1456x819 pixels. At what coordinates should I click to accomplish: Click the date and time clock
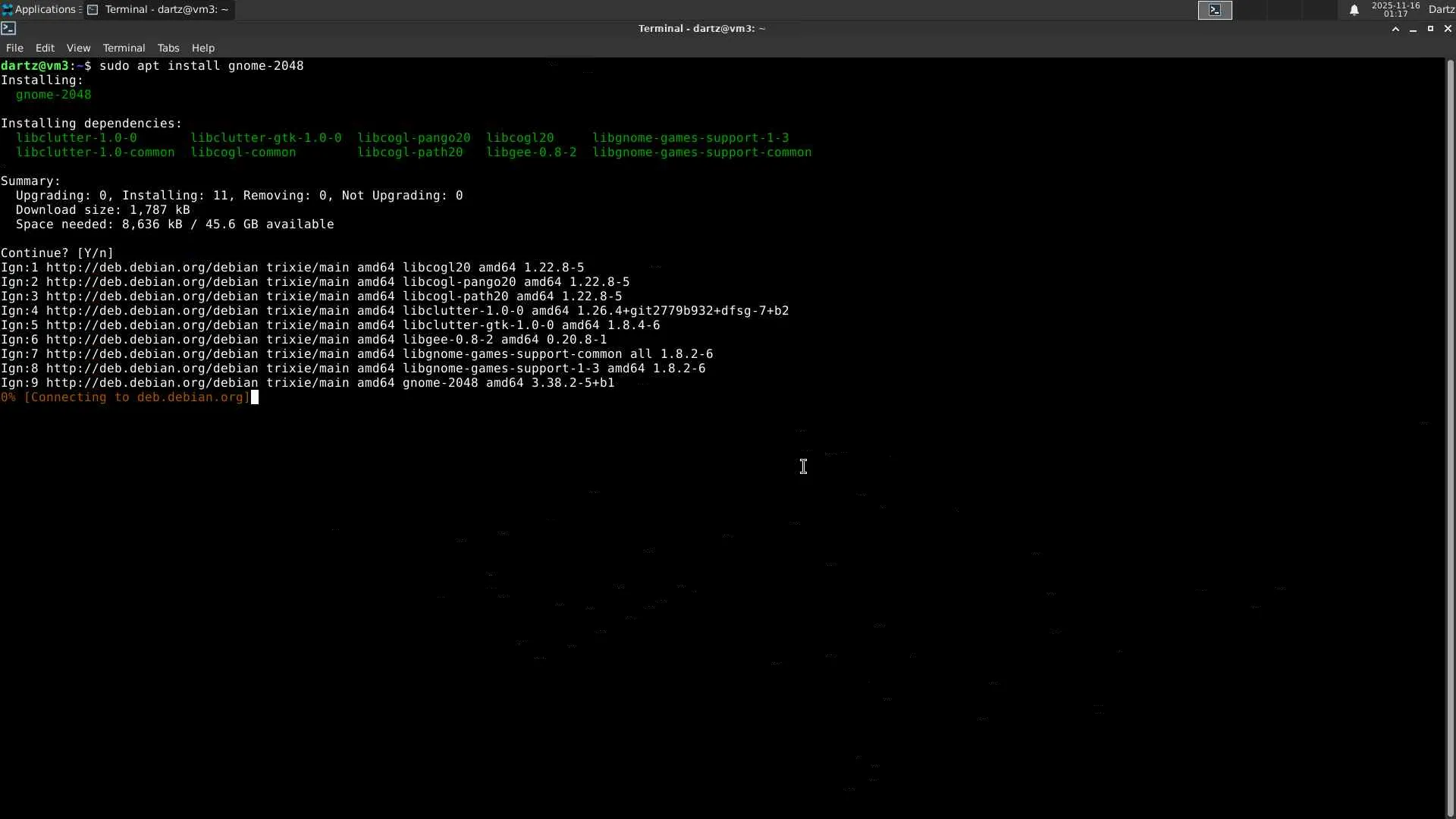pos(1395,9)
